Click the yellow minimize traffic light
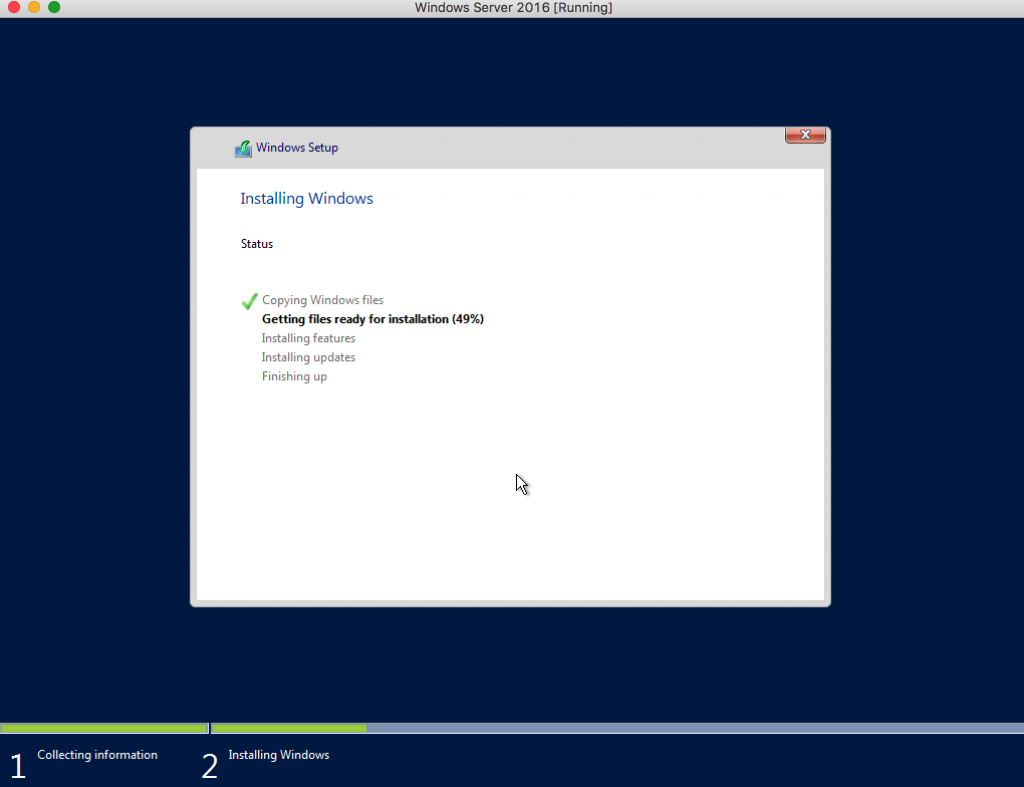This screenshot has width=1024, height=787. pyautogui.click(x=33, y=7)
